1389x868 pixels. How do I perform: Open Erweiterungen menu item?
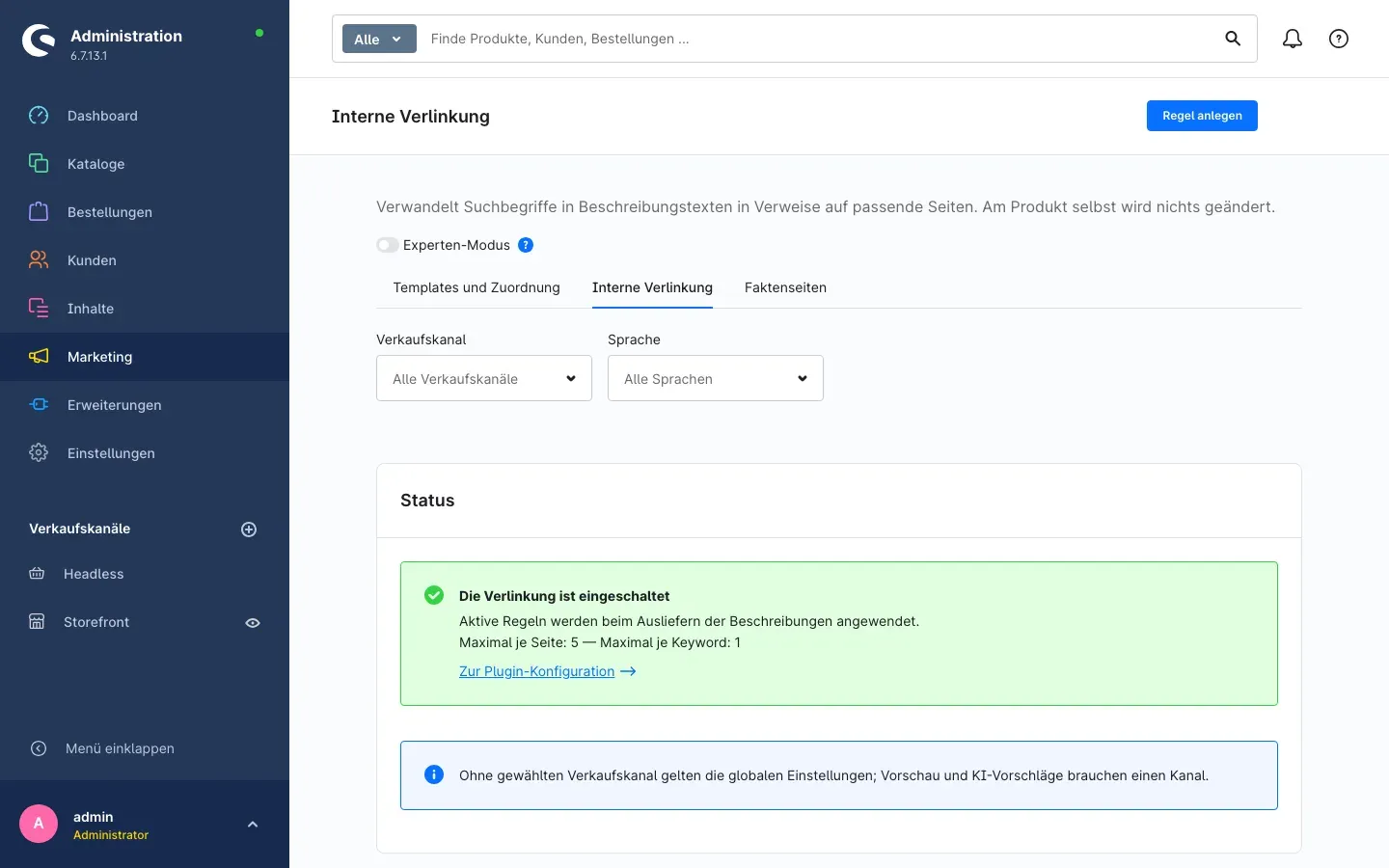tap(145, 405)
